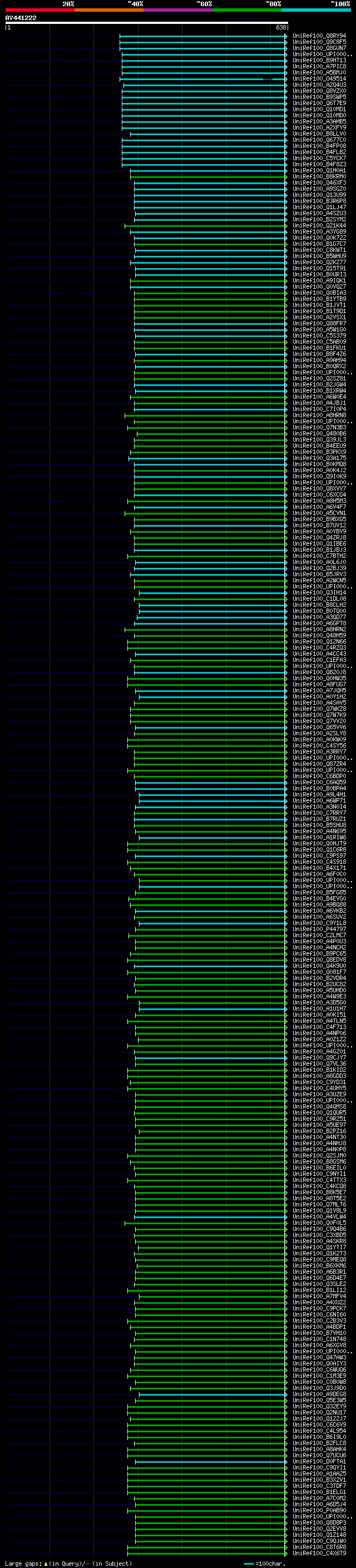Open hit UniRef100_Q9C8F5
The height and width of the screenshot is (1568, 356).
[319, 42]
